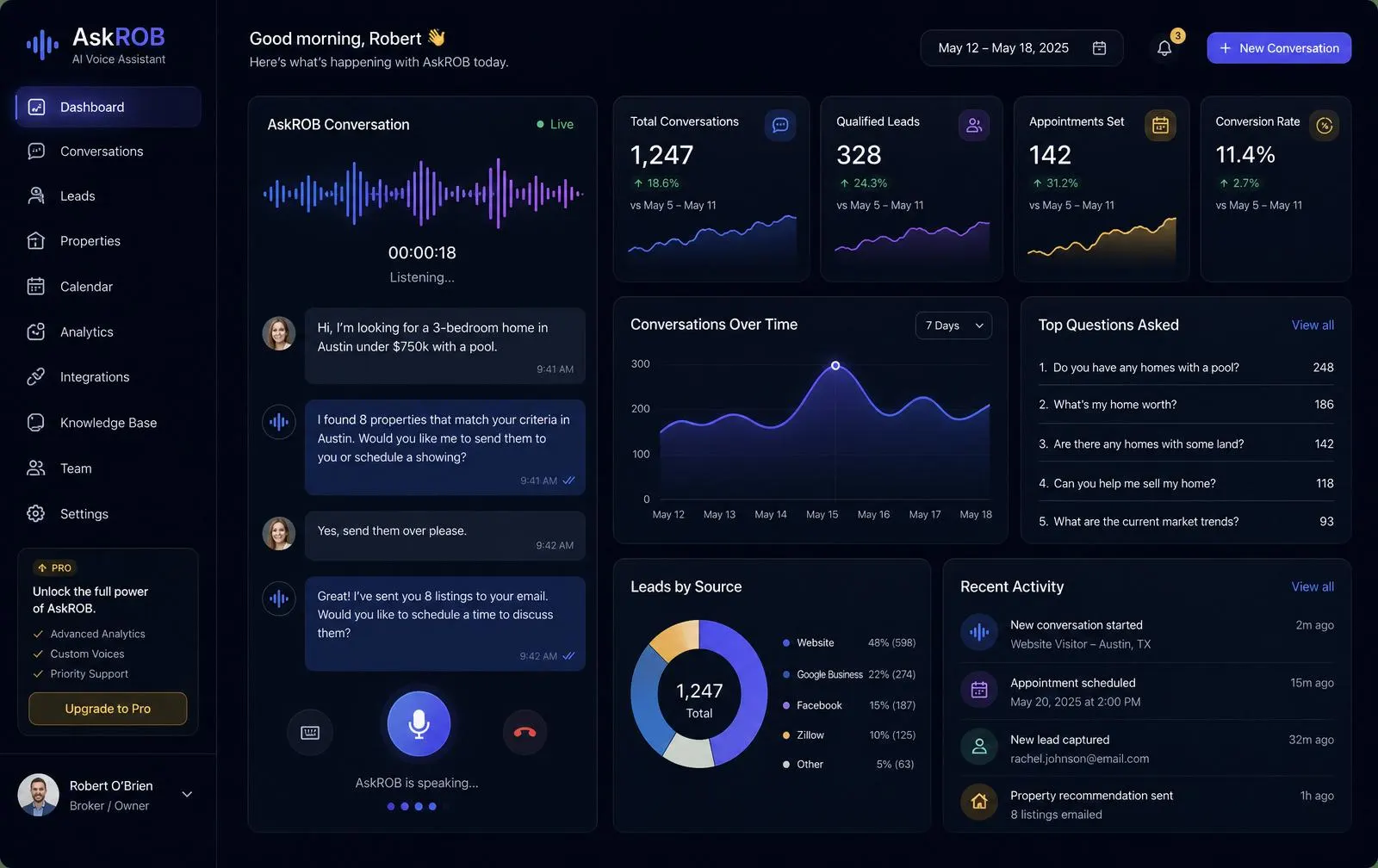1378x868 pixels.
Task: Click the 'rachel.johnson@email.com' text
Action: [x=1079, y=759]
